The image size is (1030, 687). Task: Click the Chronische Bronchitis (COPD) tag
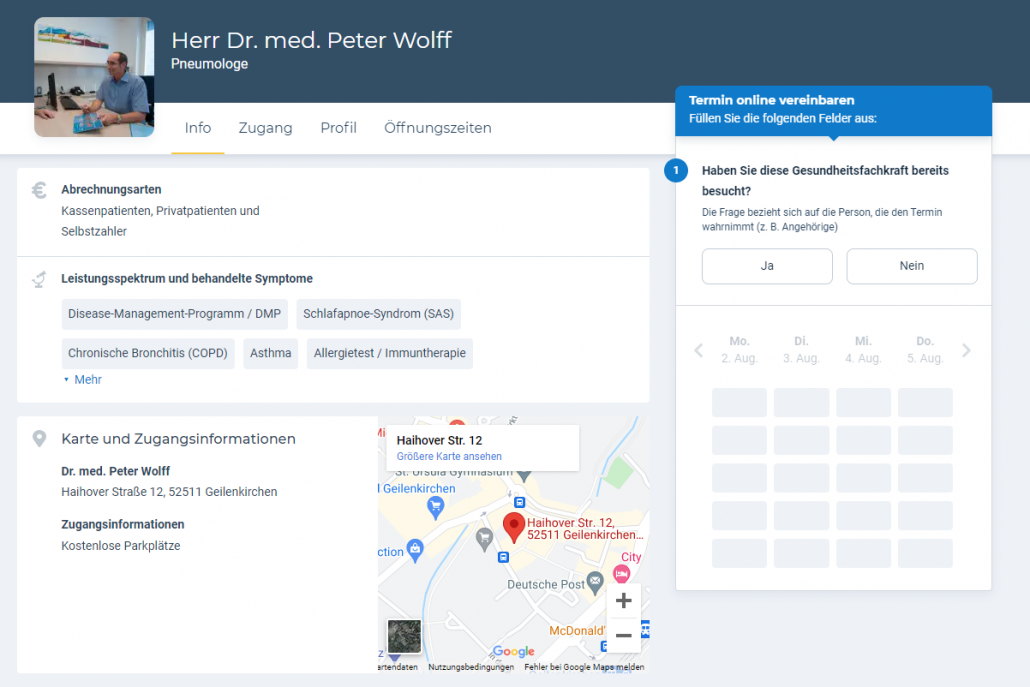[148, 353]
